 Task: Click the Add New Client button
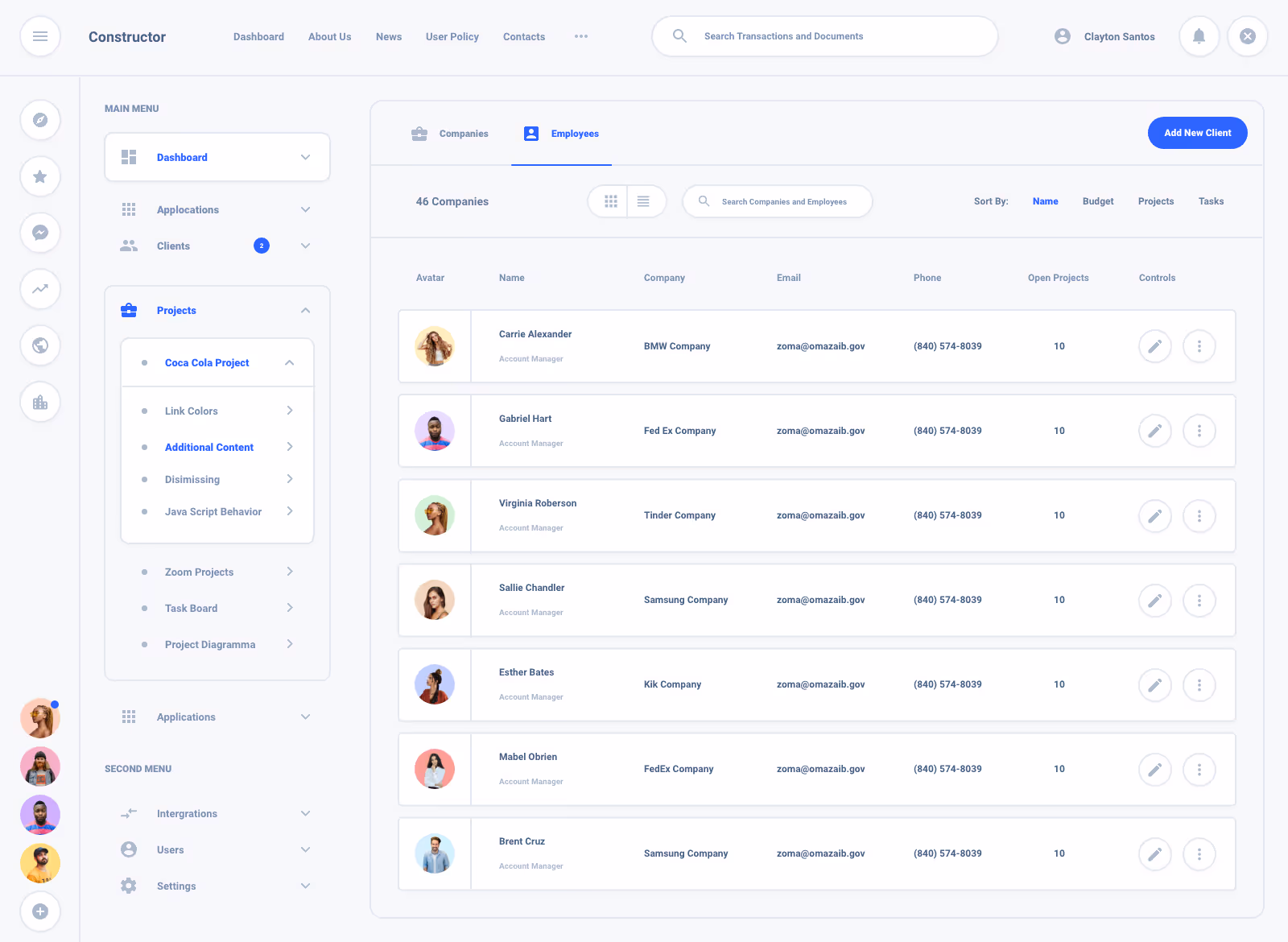click(x=1197, y=133)
